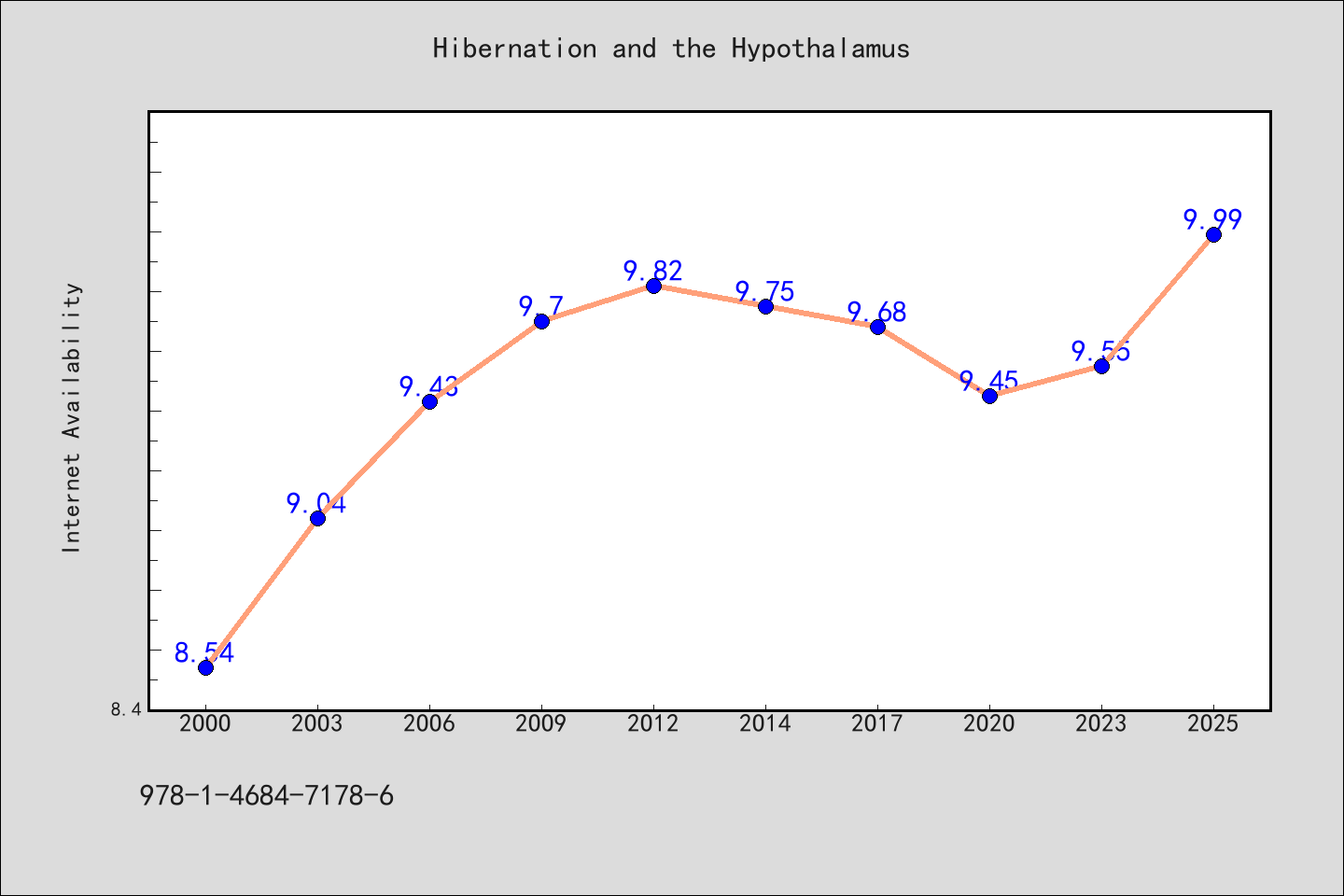Click the 2020 x-axis tick label
The image size is (1344, 896).
click(989, 723)
